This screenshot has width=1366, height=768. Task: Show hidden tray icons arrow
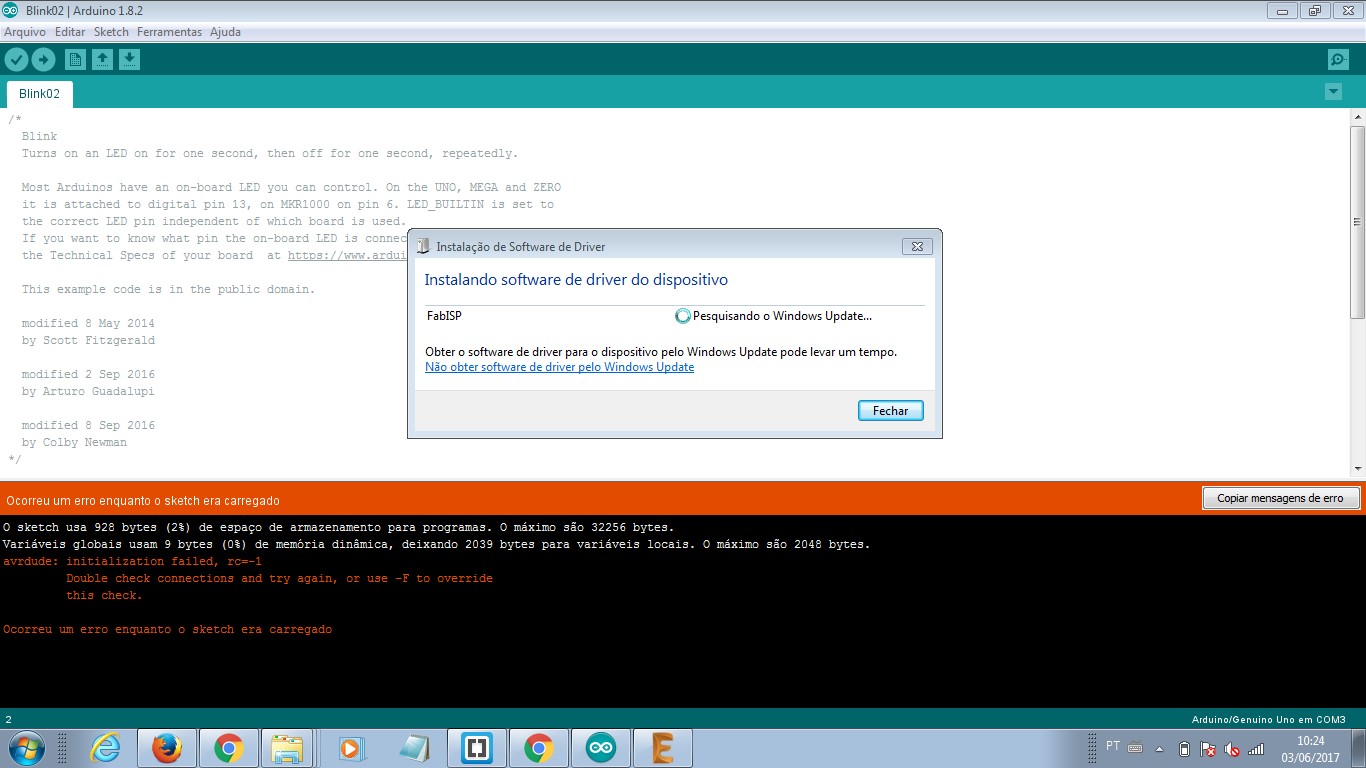pos(1160,748)
